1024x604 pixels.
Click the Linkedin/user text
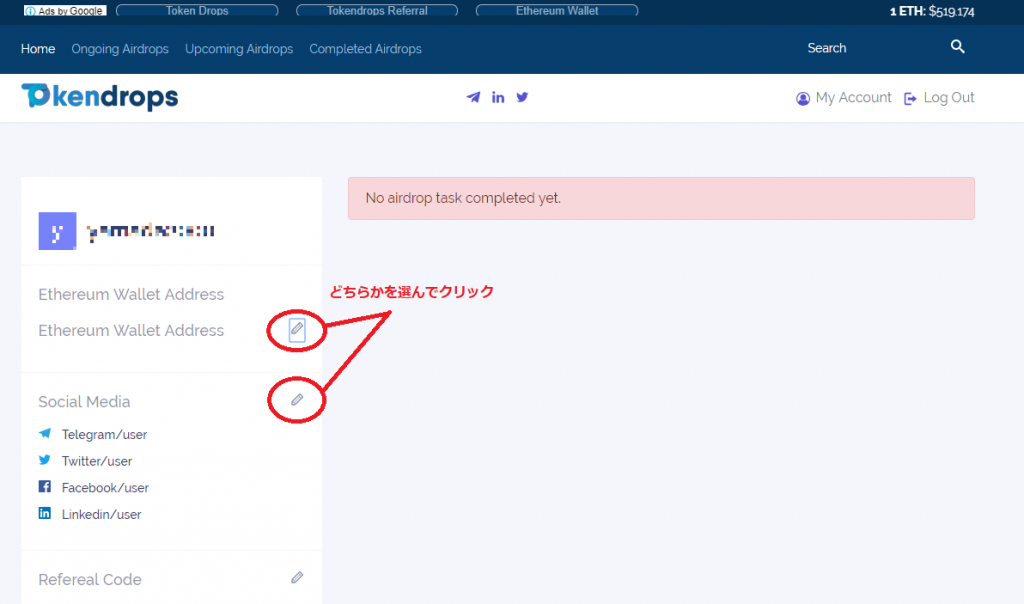click(101, 515)
